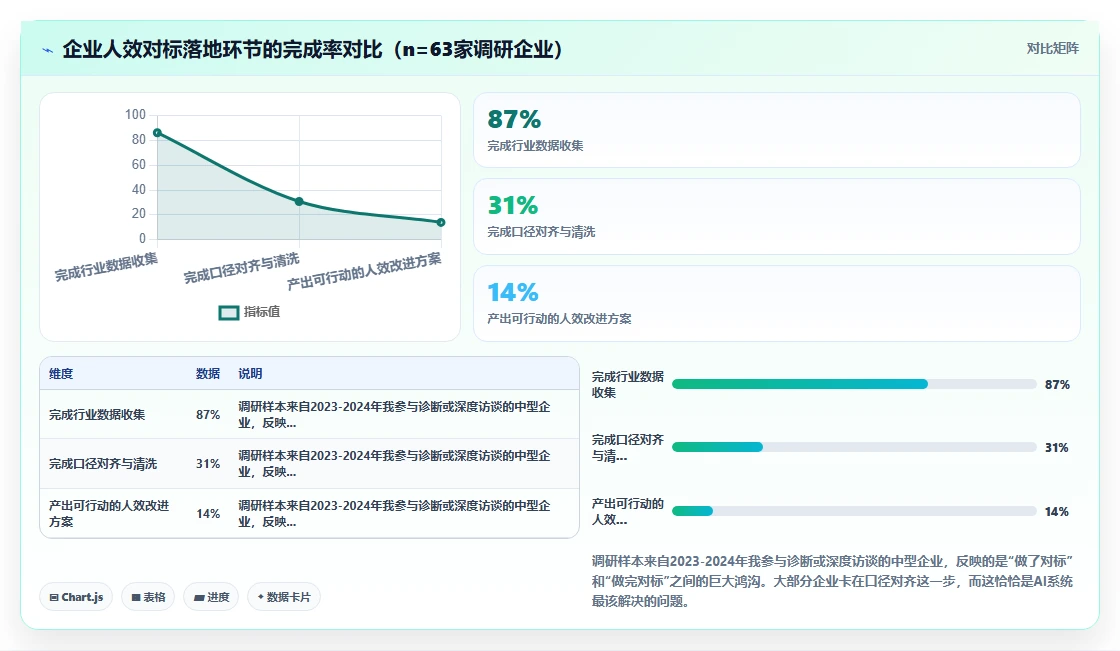Click the description cell in 完成口径对齐与清洗 row
The image size is (1120, 651).
pos(394,464)
